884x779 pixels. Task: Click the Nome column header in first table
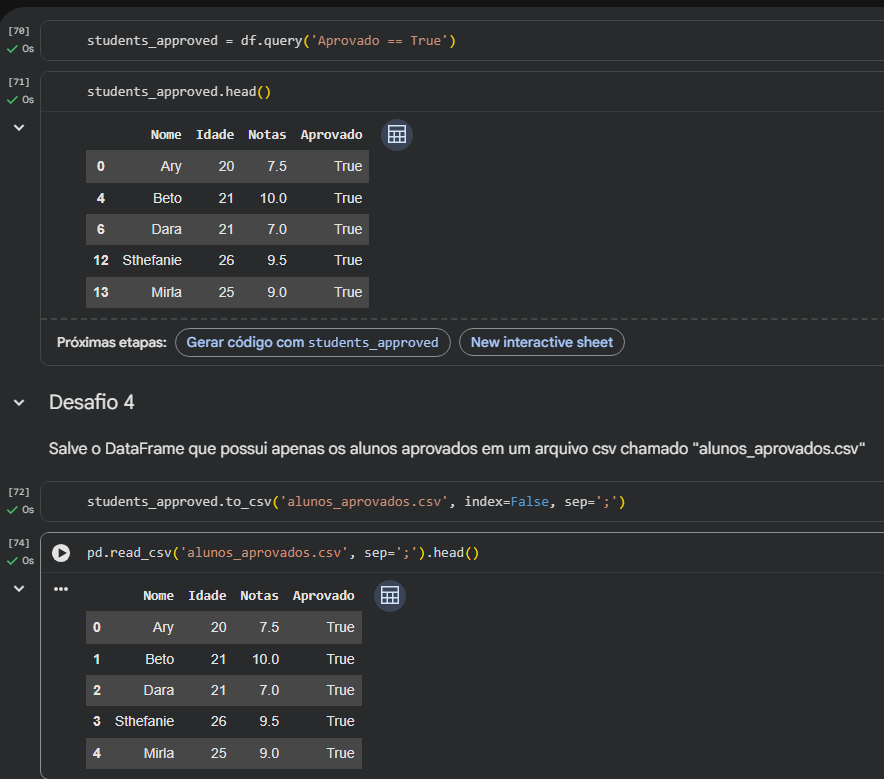[166, 135]
